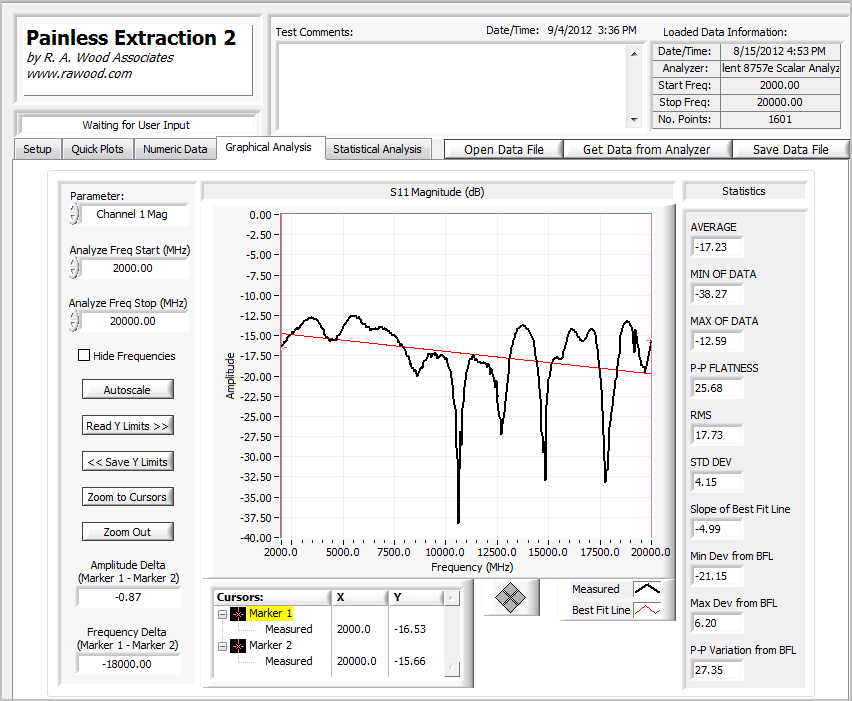
Task: Click the 20000.0 X-axis end scale label
Action: [650, 552]
